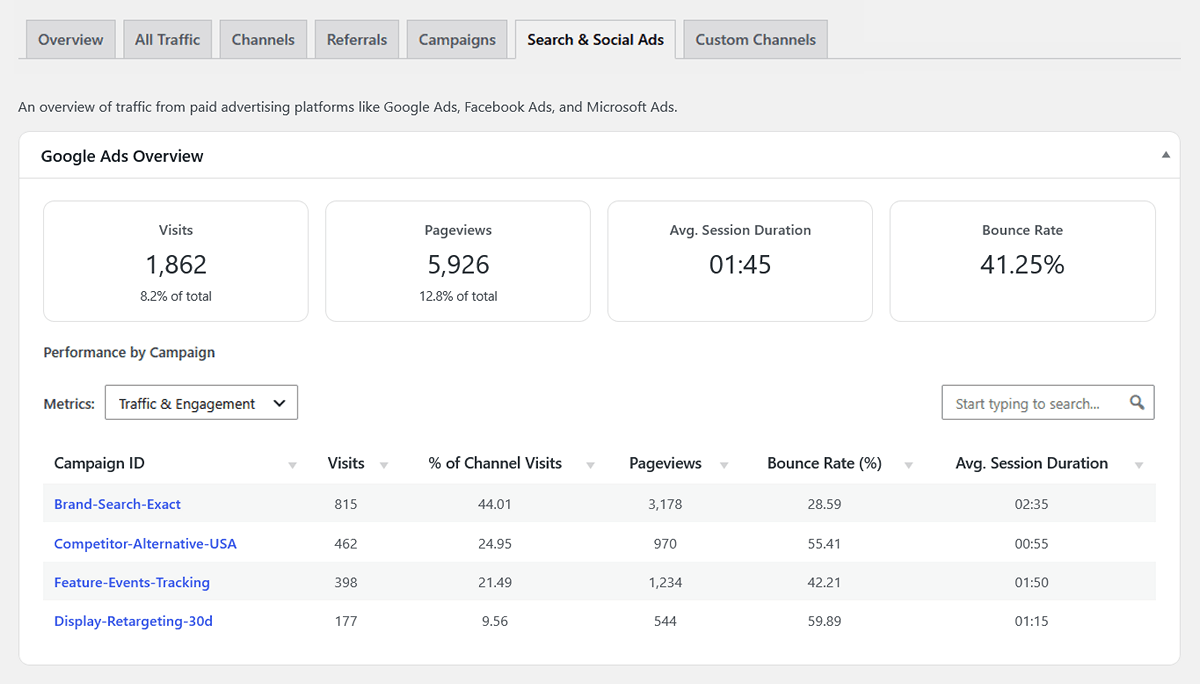Sort by Campaign ID arrow
Screen dimensions: 1200x684
click(x=292, y=465)
